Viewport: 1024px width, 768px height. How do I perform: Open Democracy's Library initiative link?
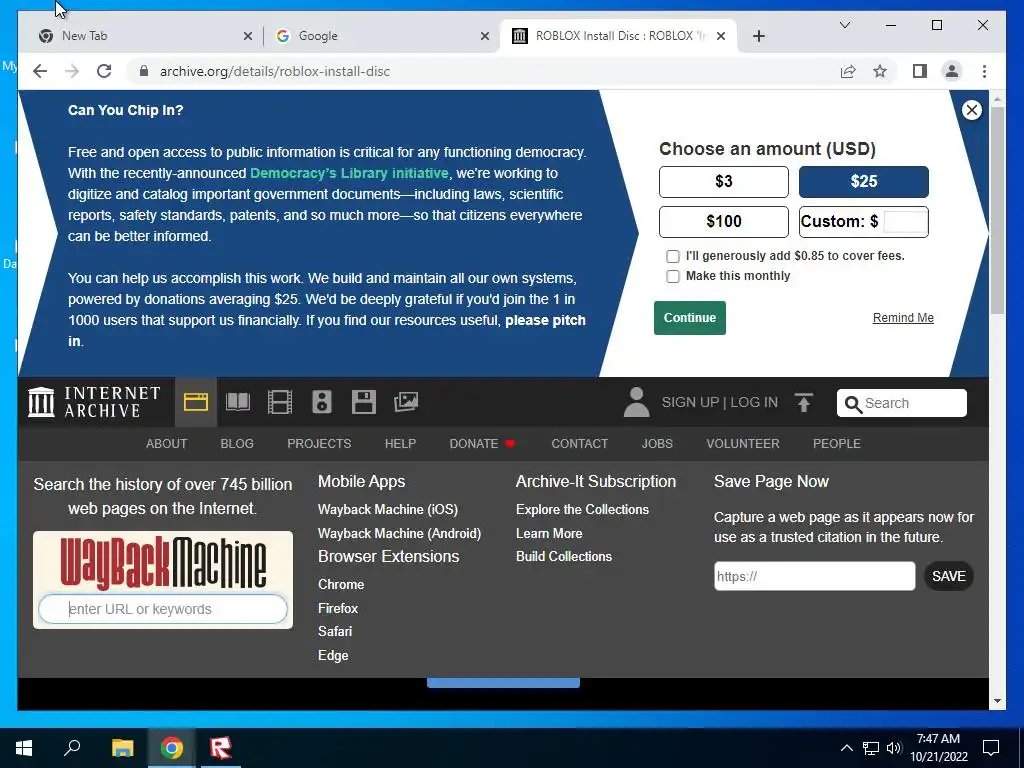[349, 173]
